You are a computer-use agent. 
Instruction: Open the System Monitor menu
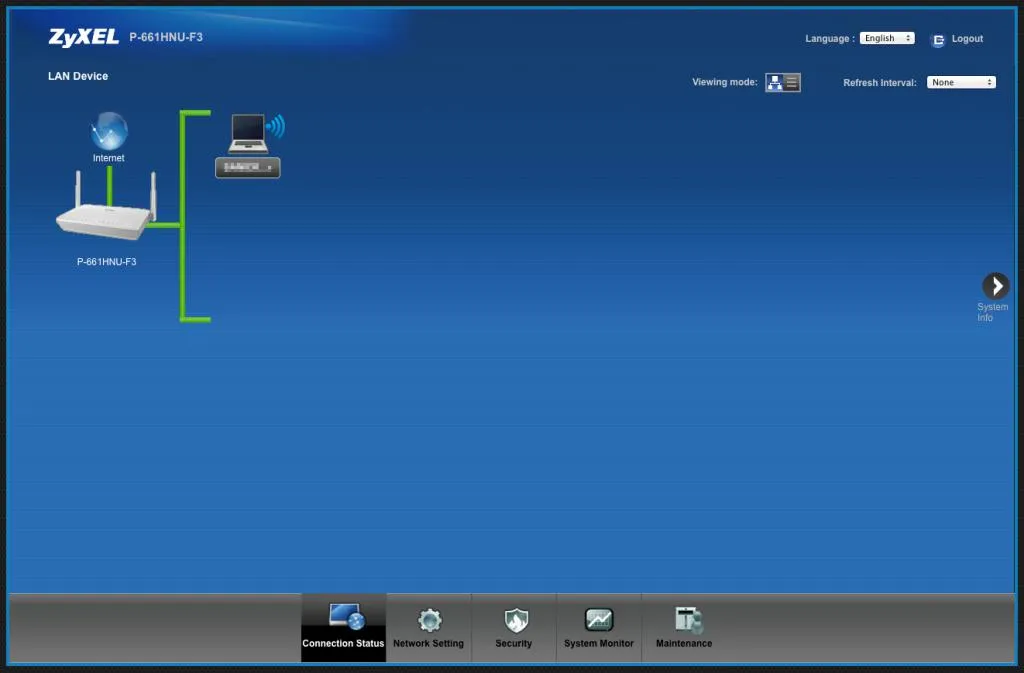[599, 627]
